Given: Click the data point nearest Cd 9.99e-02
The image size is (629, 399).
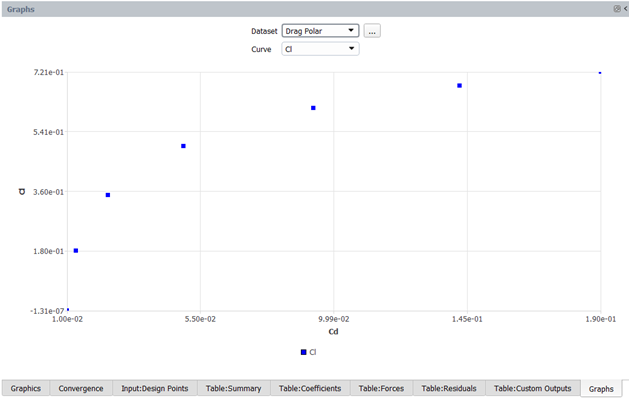Looking at the screenshot, I should [313, 108].
